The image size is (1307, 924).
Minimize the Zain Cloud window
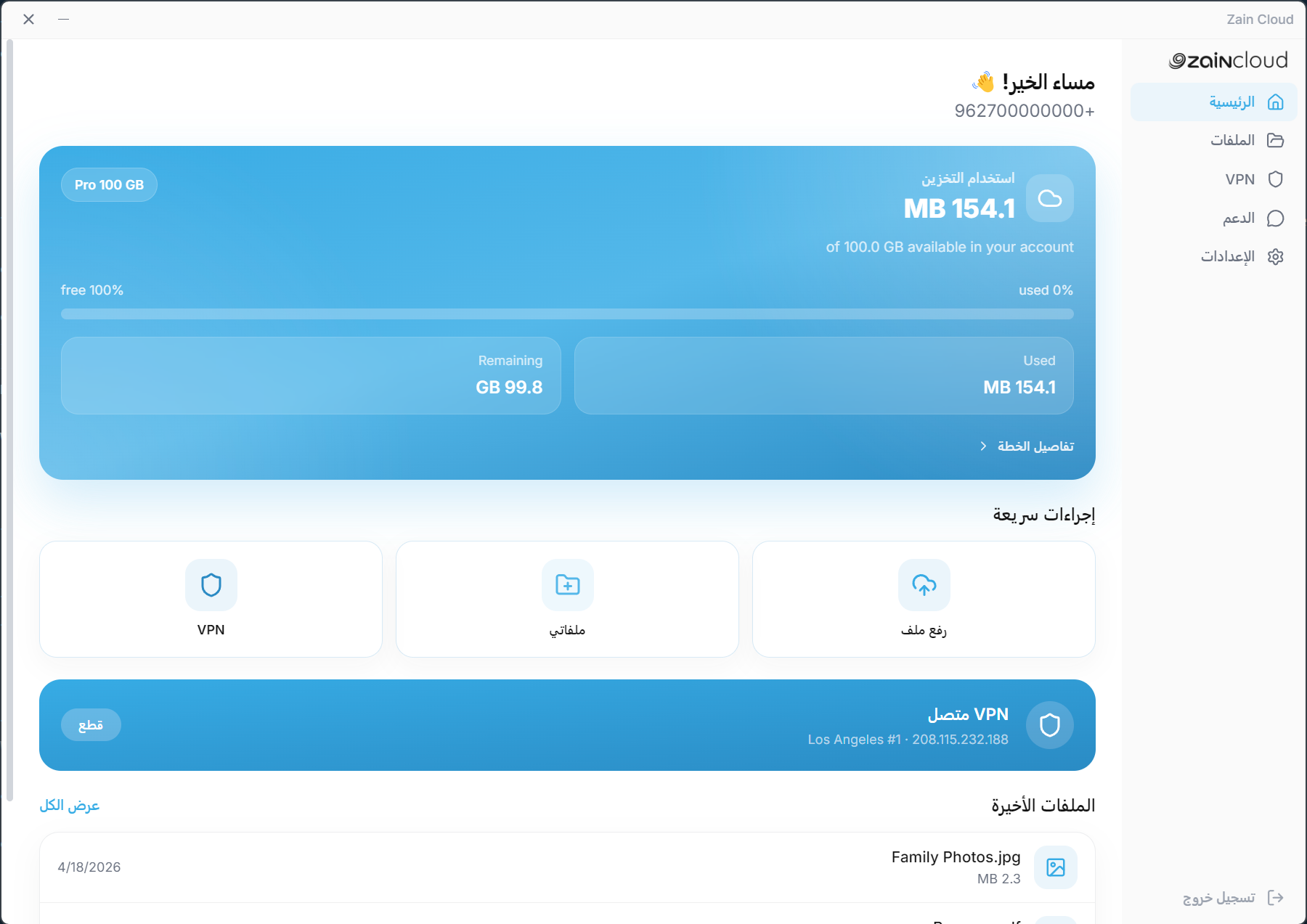coord(63,20)
